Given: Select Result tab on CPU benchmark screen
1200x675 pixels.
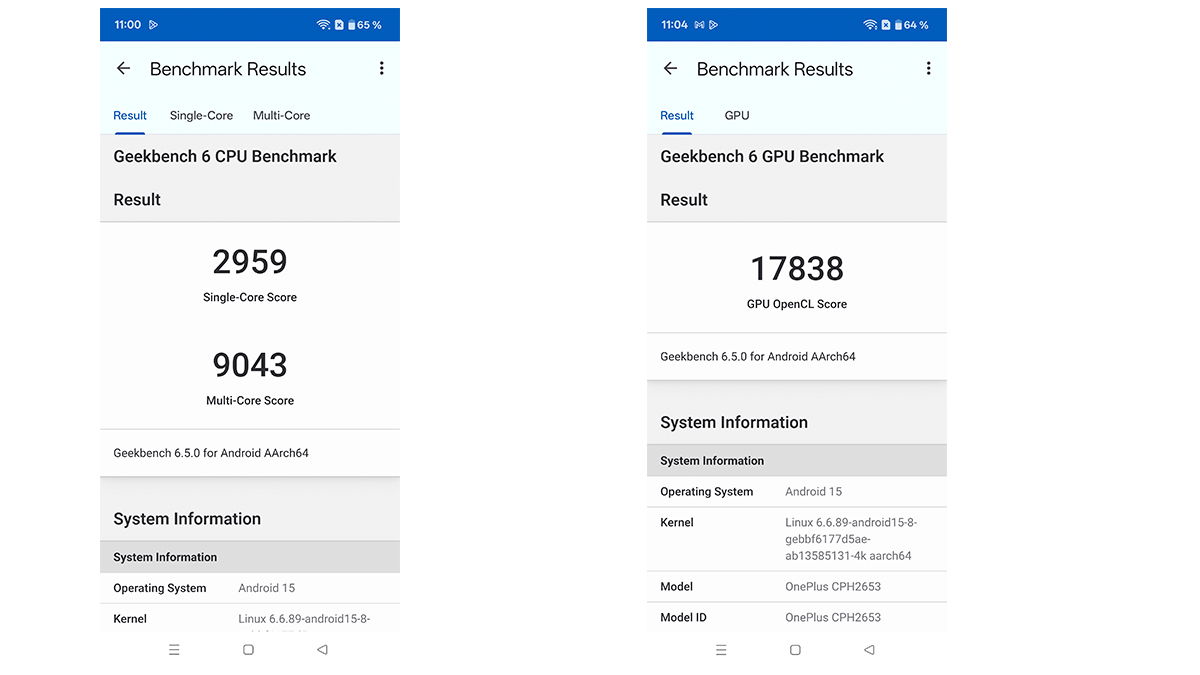Looking at the screenshot, I should [130, 116].
